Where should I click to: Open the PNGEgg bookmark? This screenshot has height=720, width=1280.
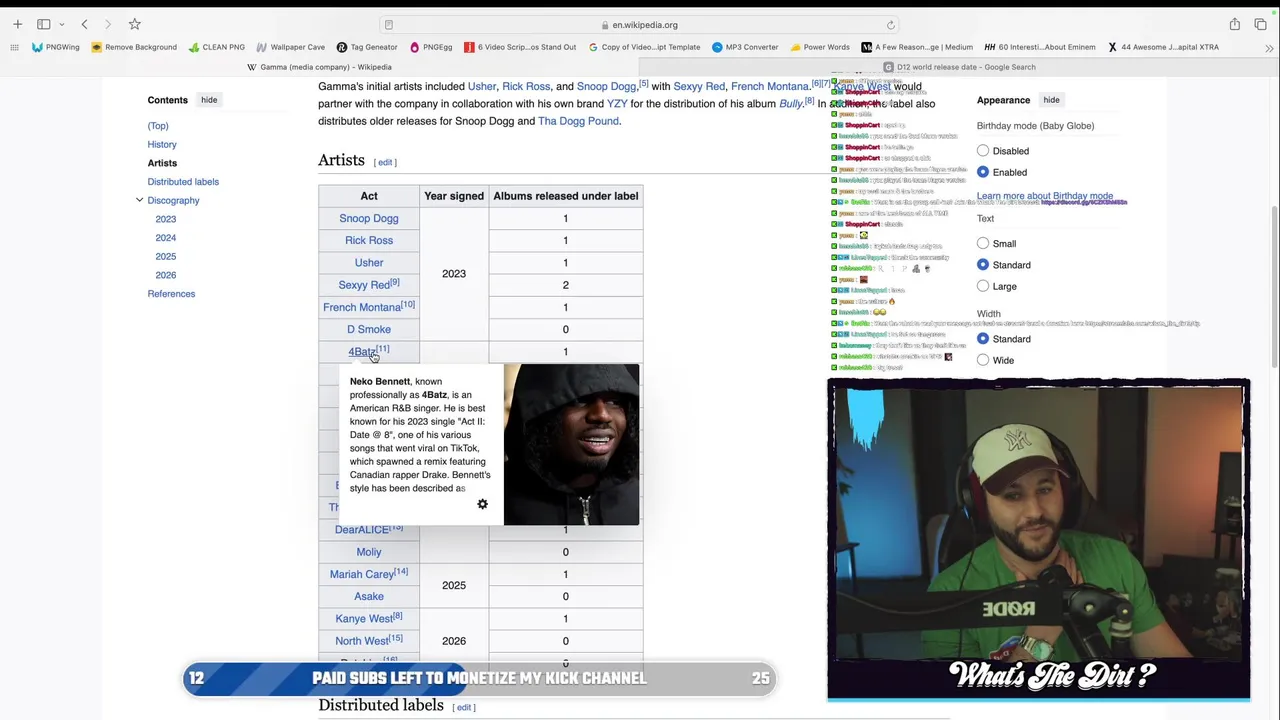click(431, 47)
